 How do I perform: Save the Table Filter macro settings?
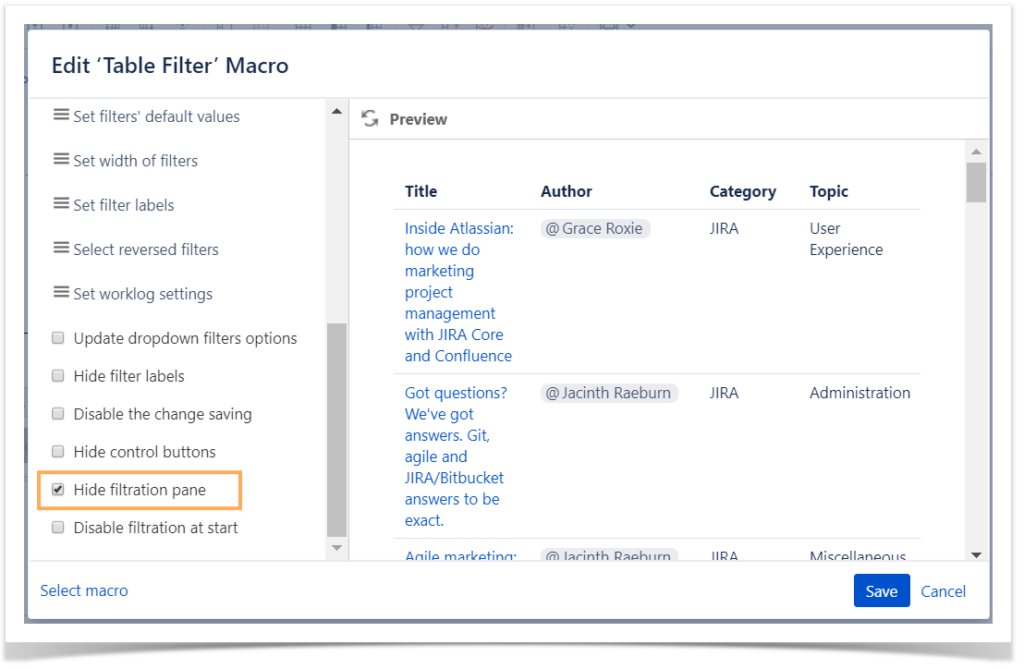click(881, 590)
